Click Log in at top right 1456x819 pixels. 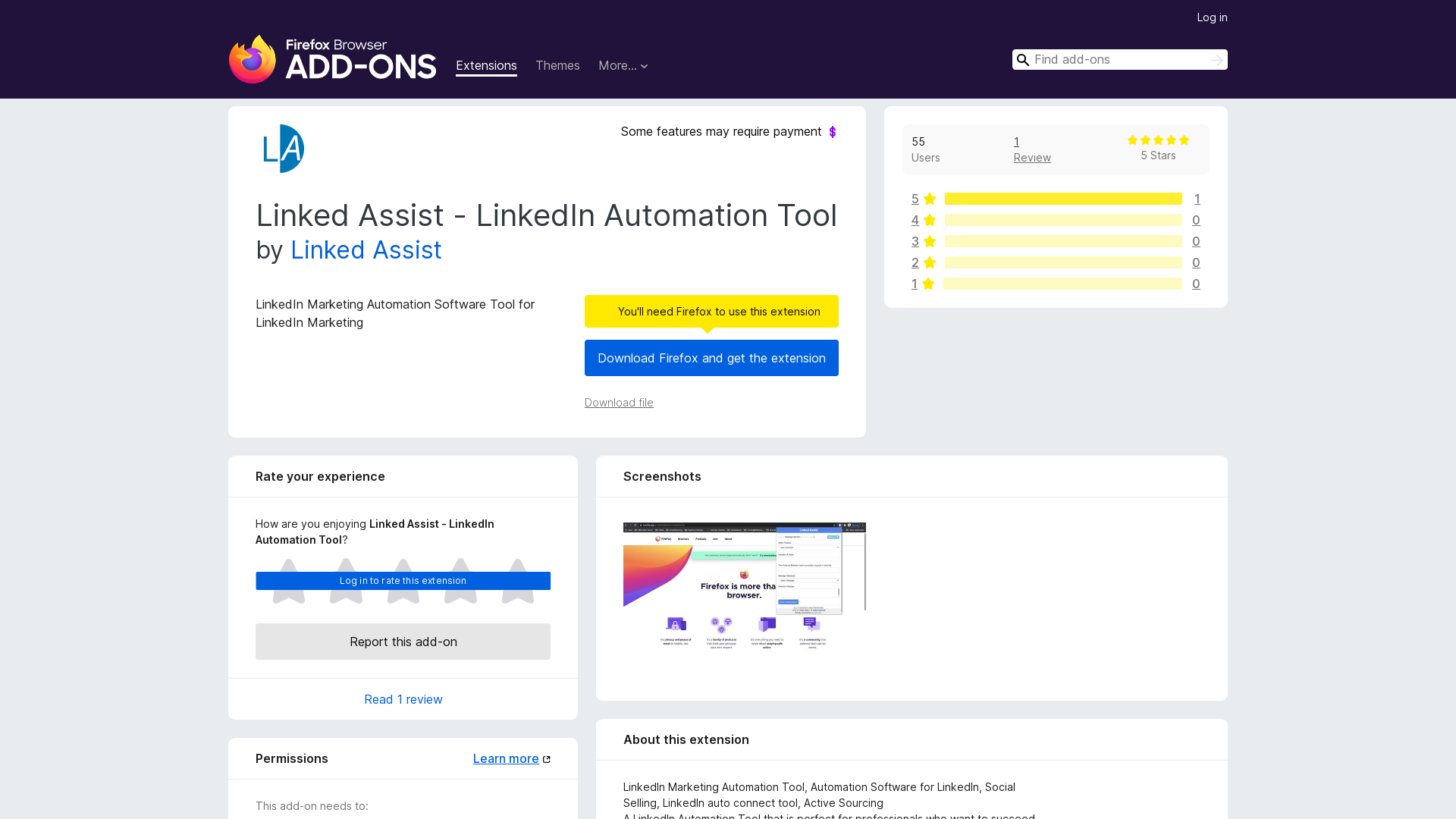pyautogui.click(x=1212, y=17)
